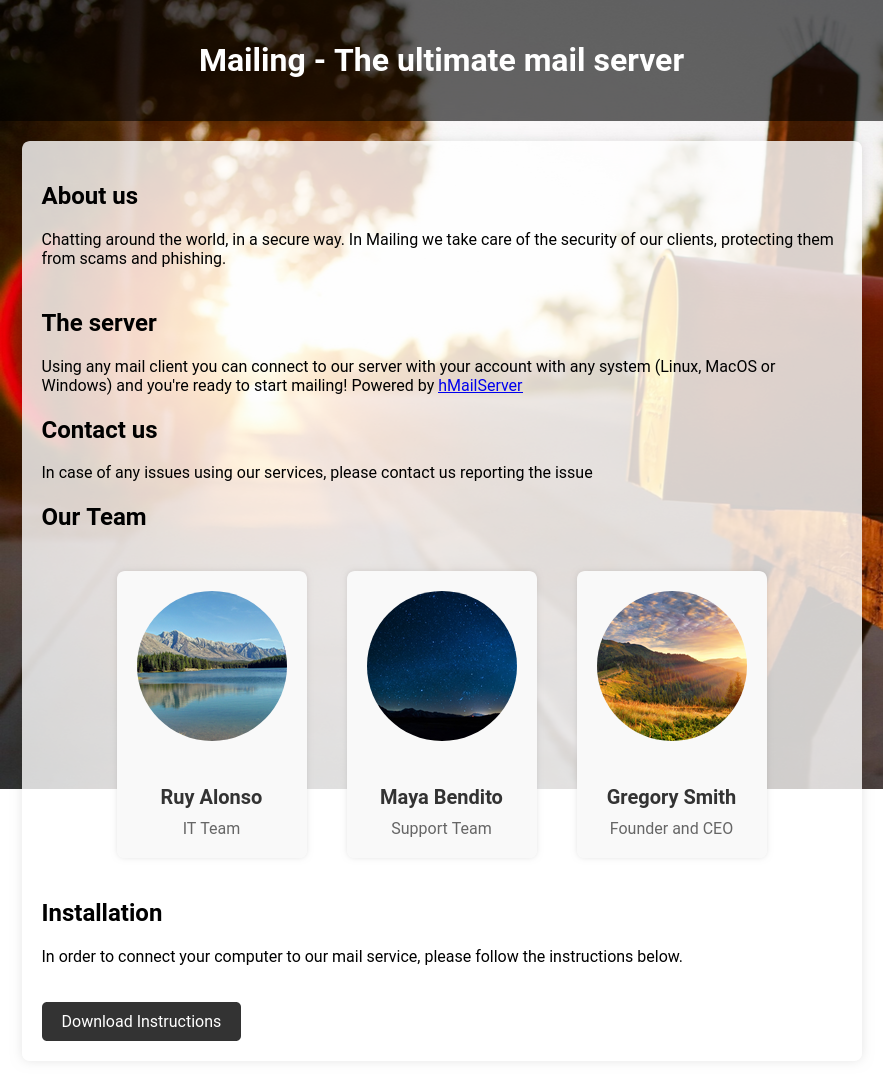
Task: Select the Maya Bendito name text
Action: coord(441,797)
